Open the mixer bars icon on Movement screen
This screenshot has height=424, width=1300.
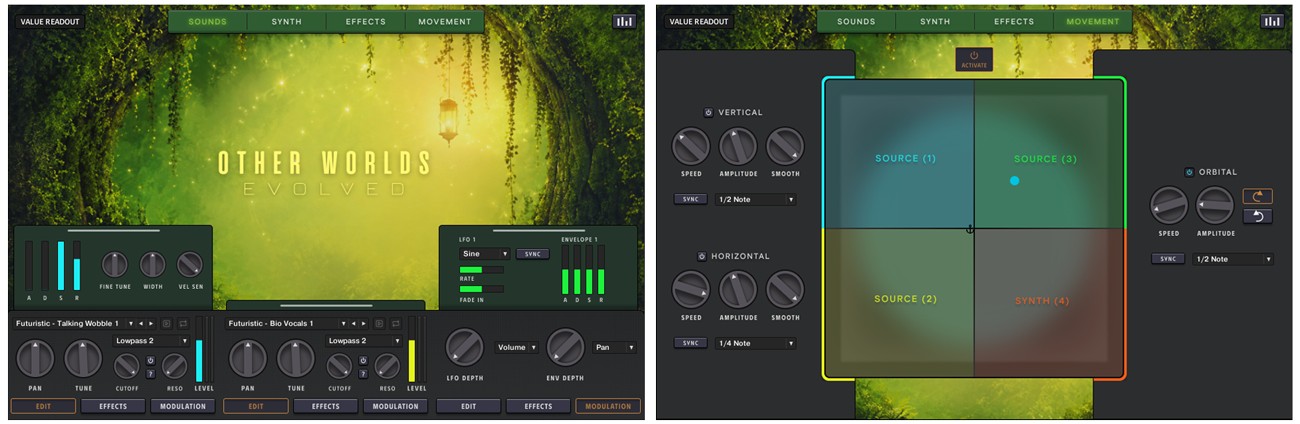coord(1272,21)
